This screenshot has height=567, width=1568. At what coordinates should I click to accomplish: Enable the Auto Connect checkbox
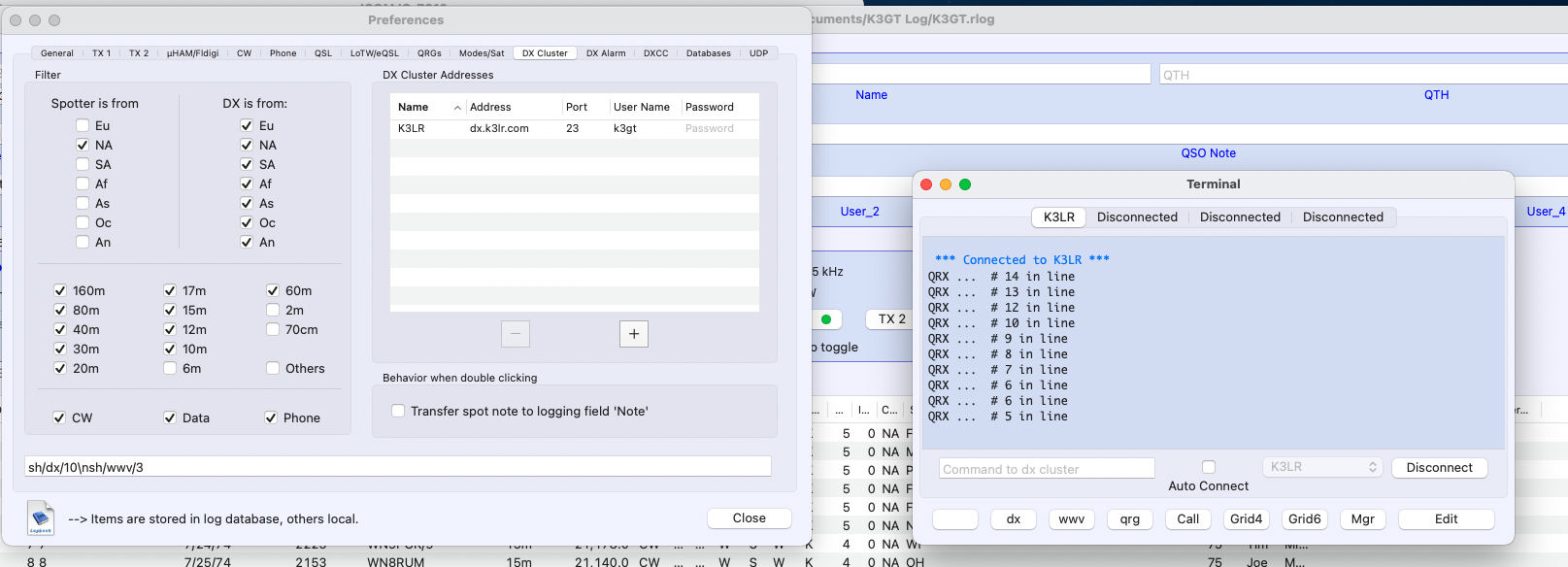(x=1209, y=467)
